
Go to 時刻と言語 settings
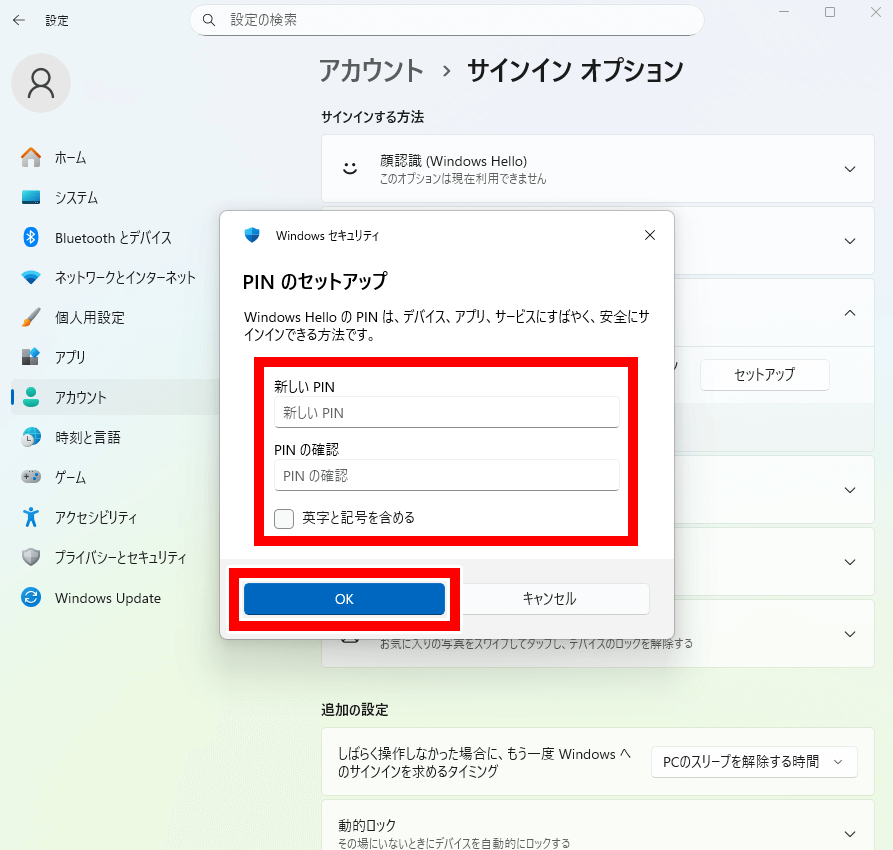[87, 438]
